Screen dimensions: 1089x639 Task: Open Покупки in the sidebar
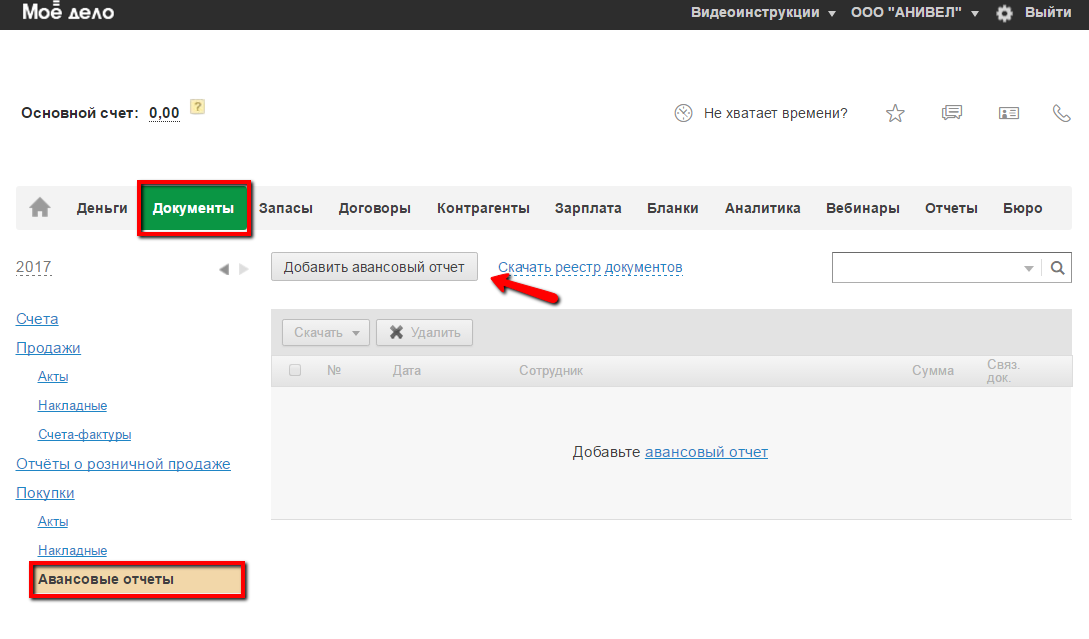tap(45, 493)
